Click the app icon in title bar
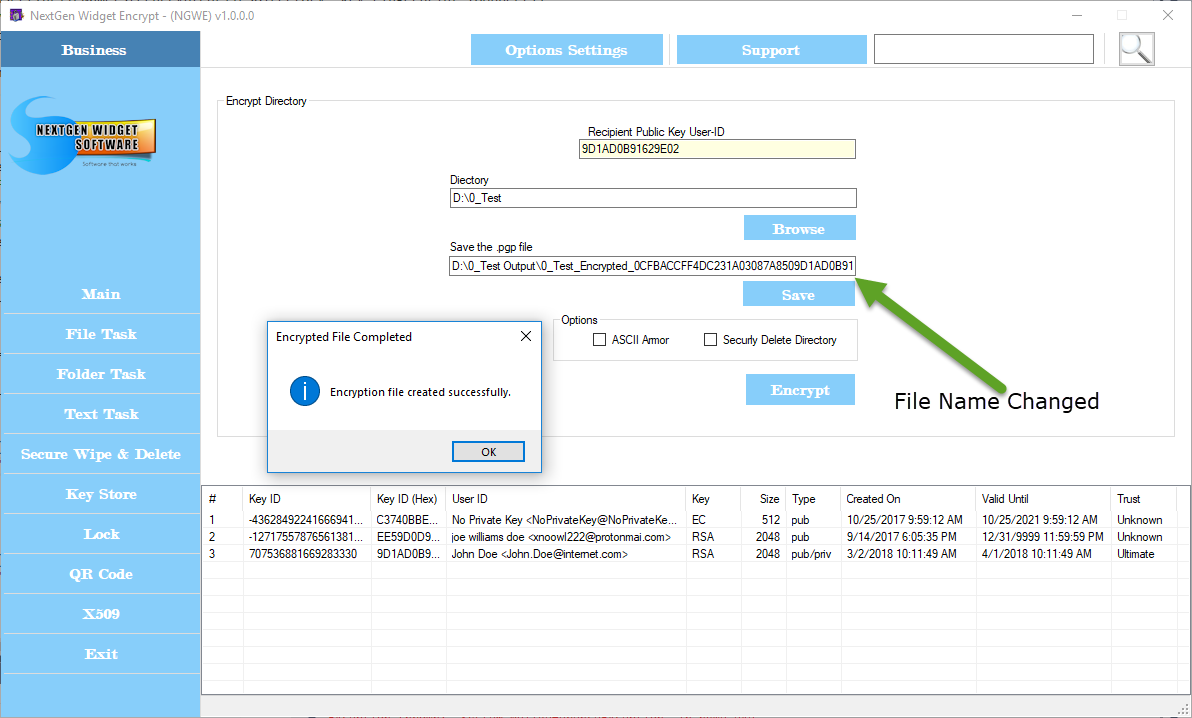 (x=16, y=15)
